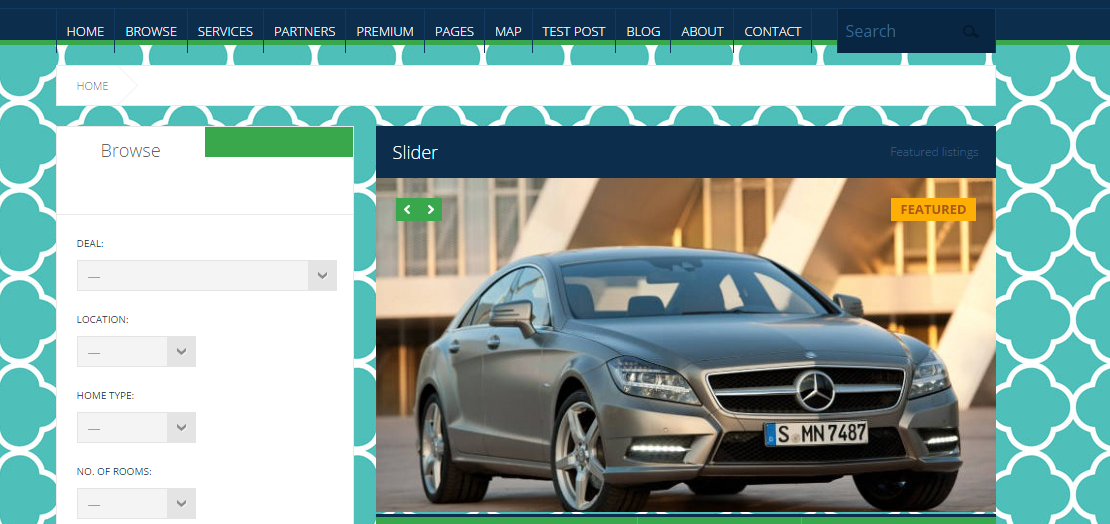Open the PAGES menu item

coord(454,31)
